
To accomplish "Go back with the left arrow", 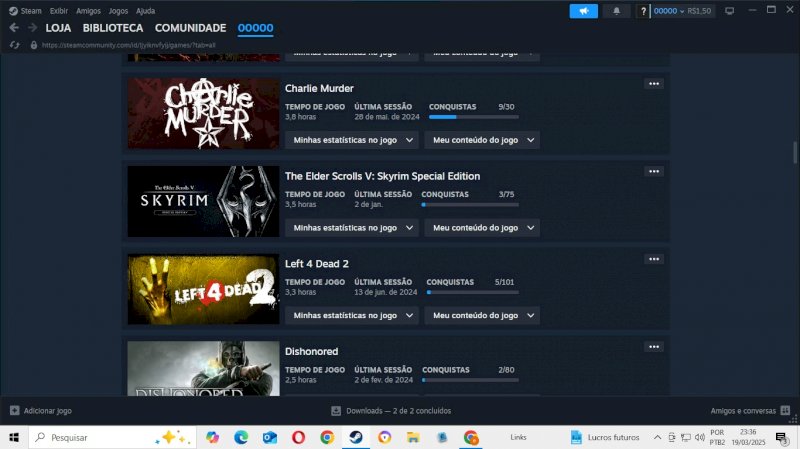I will 14,28.
